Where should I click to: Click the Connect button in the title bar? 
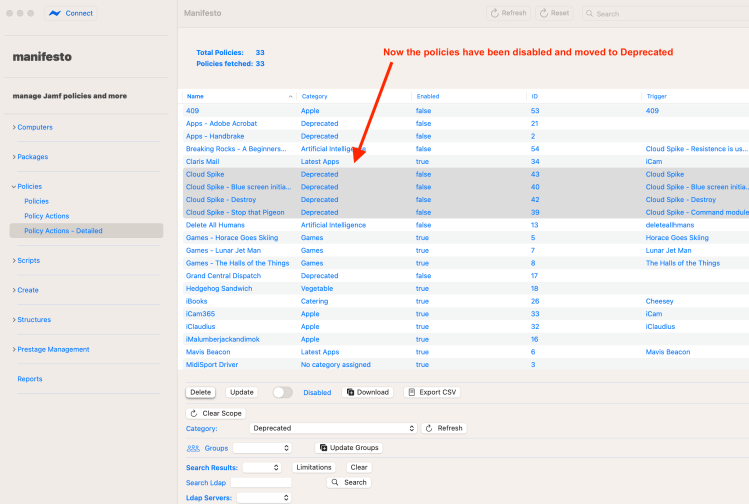click(x=72, y=13)
